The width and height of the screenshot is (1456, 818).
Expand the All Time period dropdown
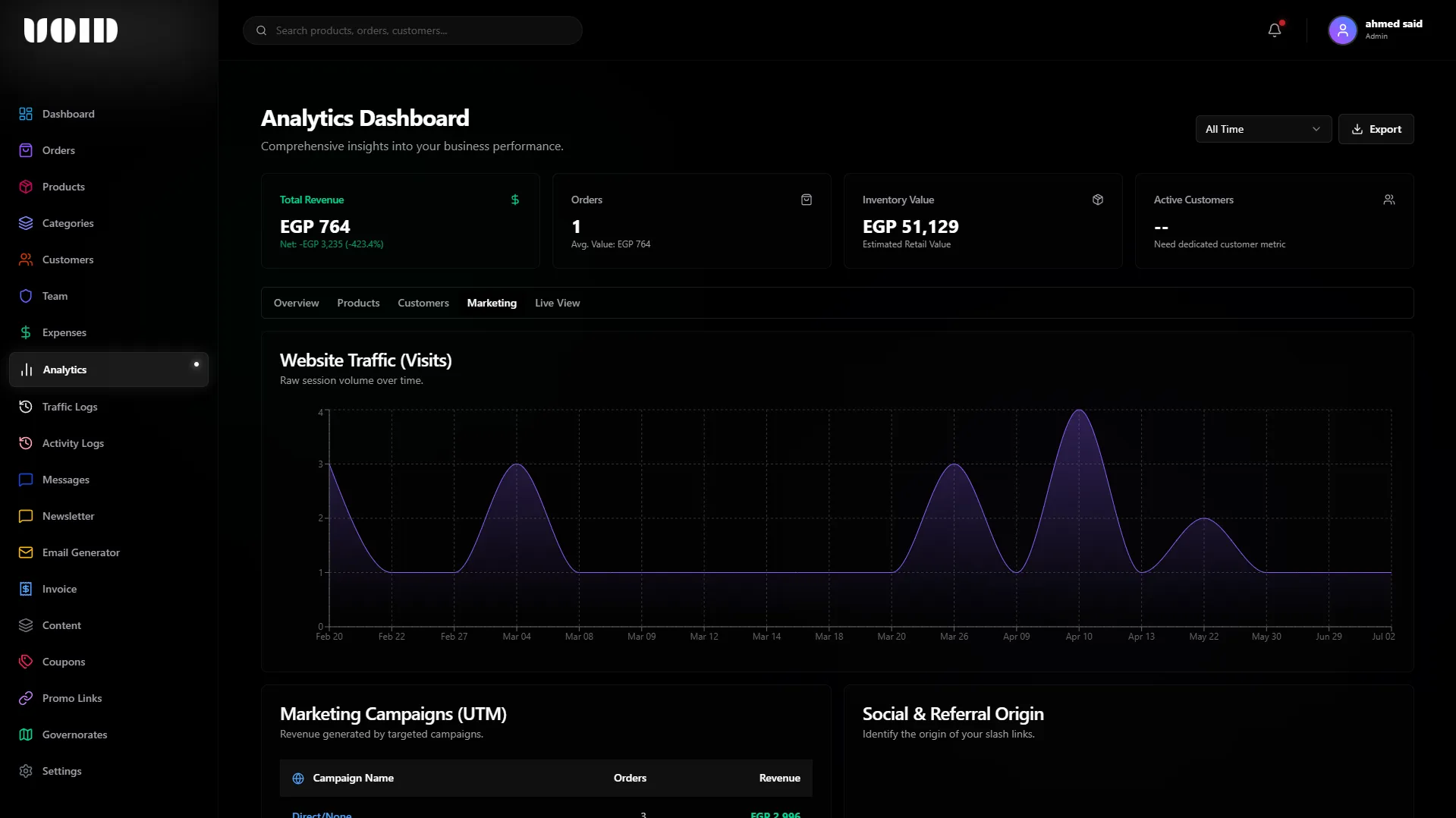pyautogui.click(x=1263, y=129)
